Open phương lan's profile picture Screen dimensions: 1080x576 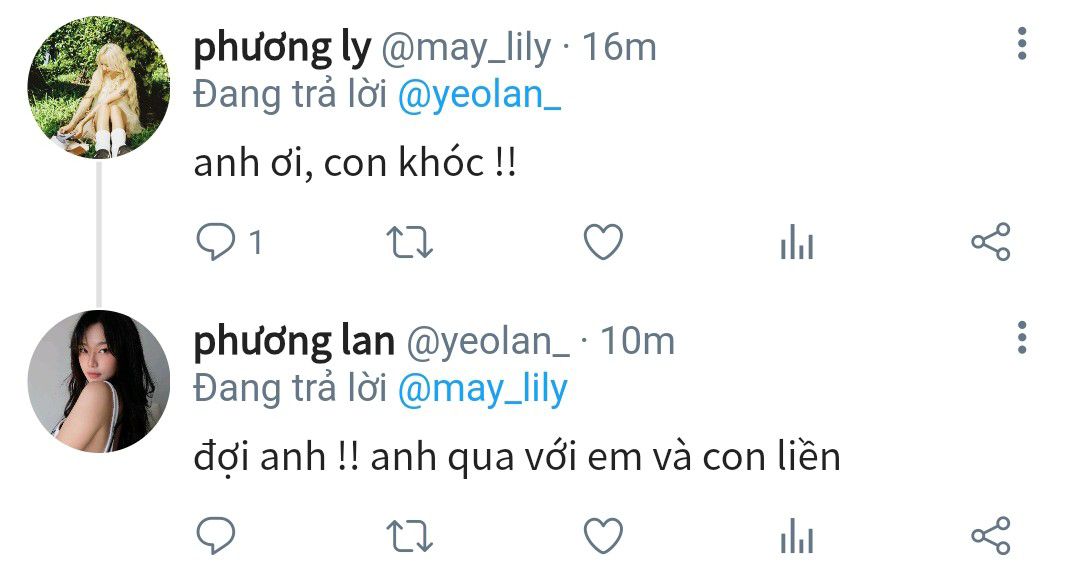[x=98, y=382]
